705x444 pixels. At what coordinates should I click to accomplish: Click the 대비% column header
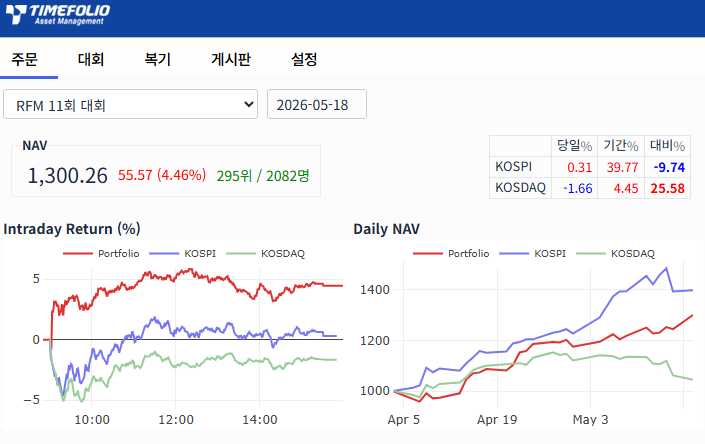pos(667,146)
